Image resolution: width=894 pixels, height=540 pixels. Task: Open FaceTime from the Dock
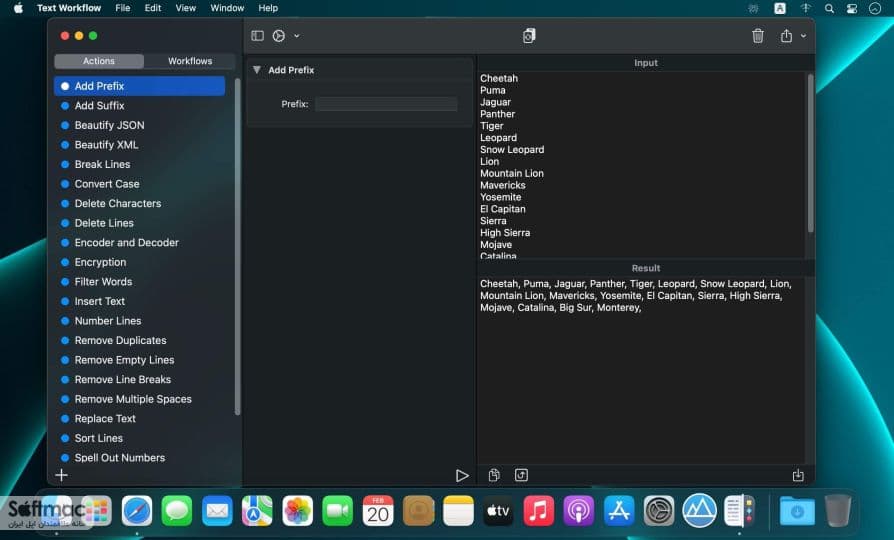click(338, 510)
